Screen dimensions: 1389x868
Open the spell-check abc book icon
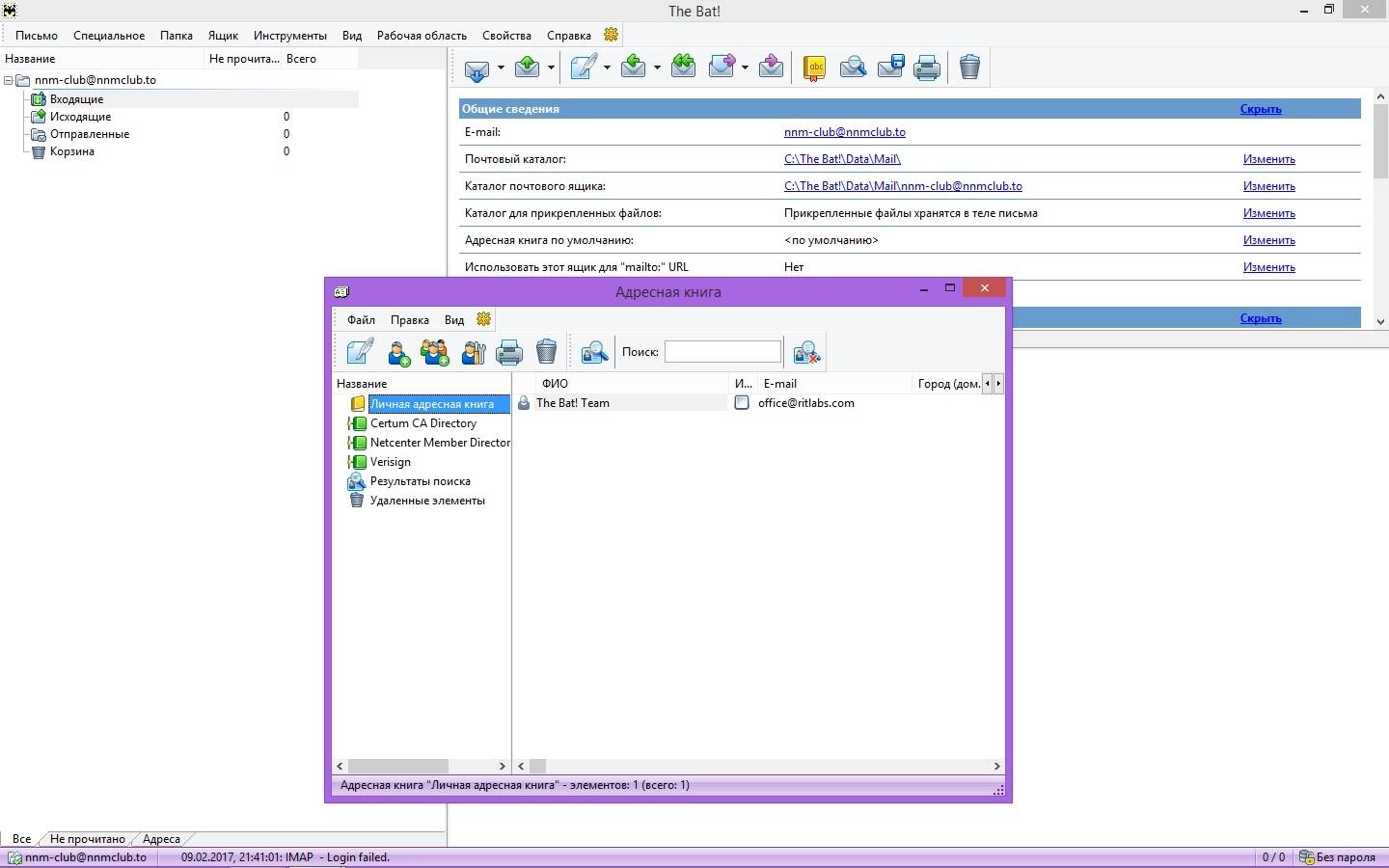[x=815, y=68]
